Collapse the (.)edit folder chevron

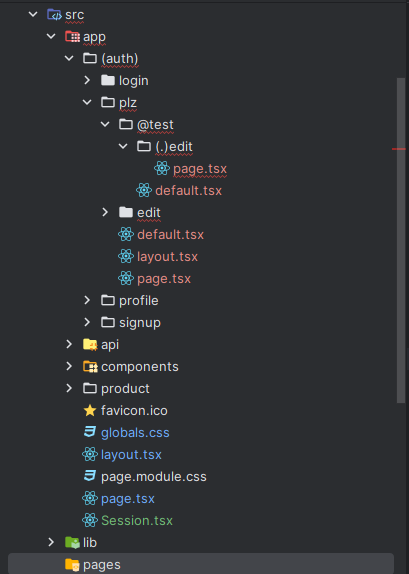point(123,146)
